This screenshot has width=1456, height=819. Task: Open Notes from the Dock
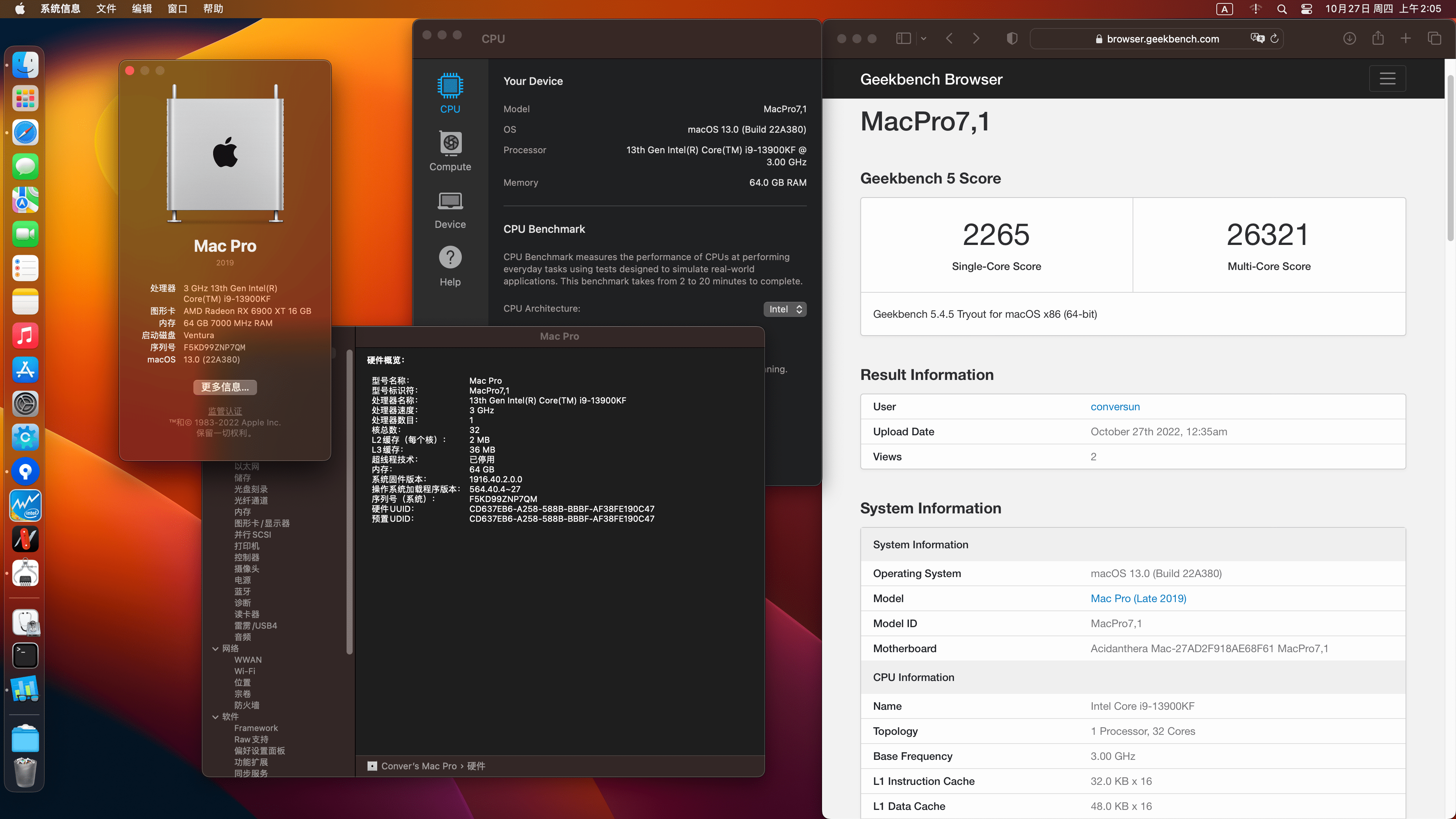pyautogui.click(x=25, y=302)
